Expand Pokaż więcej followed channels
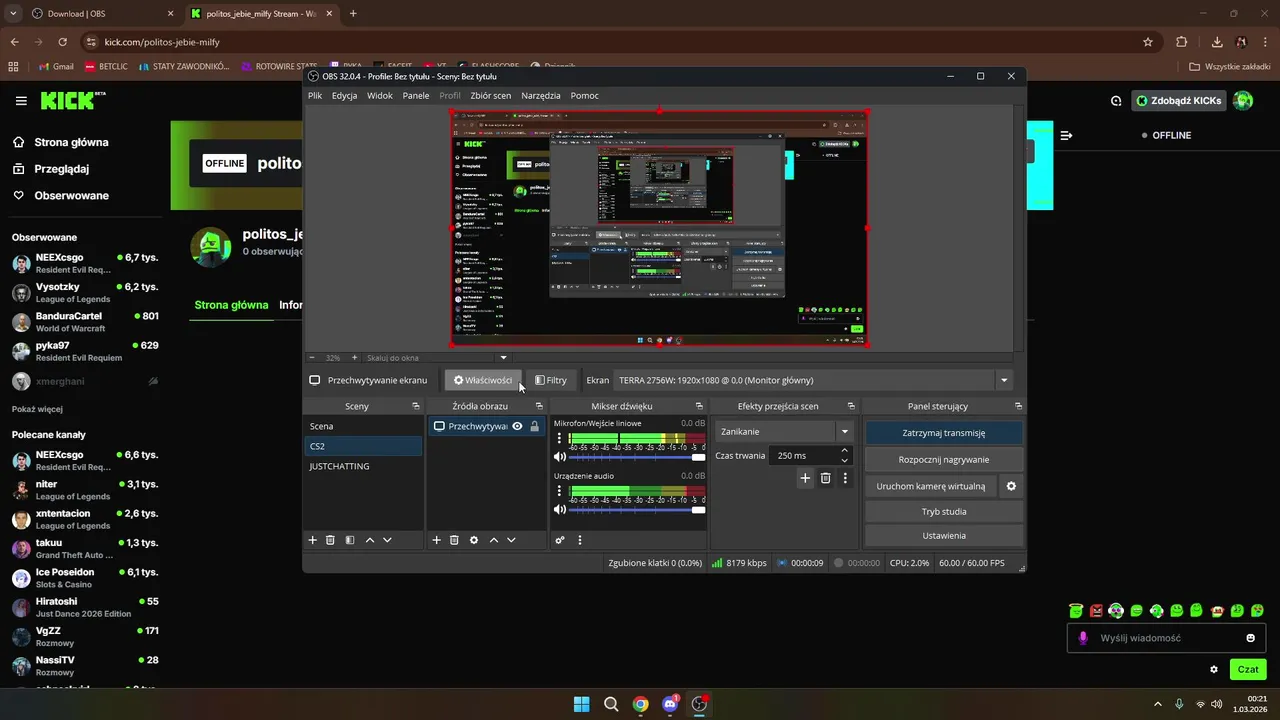 [37, 409]
